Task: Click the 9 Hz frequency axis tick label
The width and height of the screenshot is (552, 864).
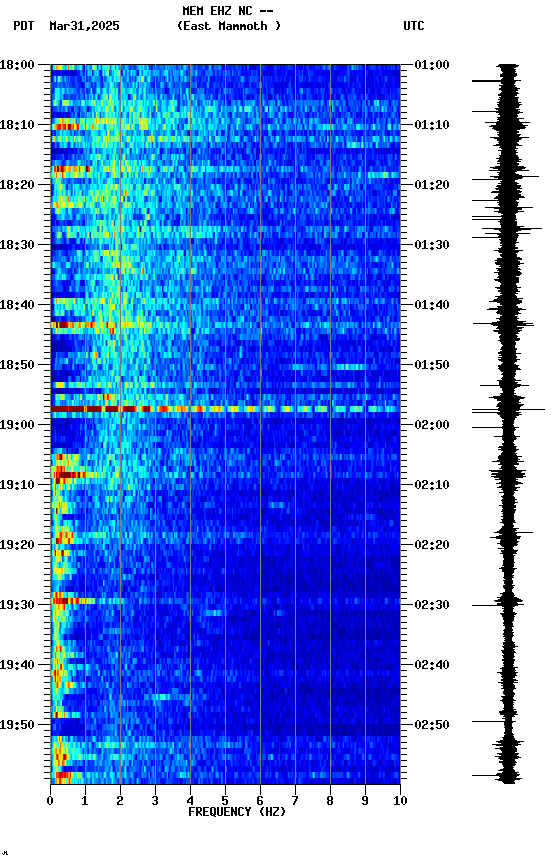Action: click(365, 801)
